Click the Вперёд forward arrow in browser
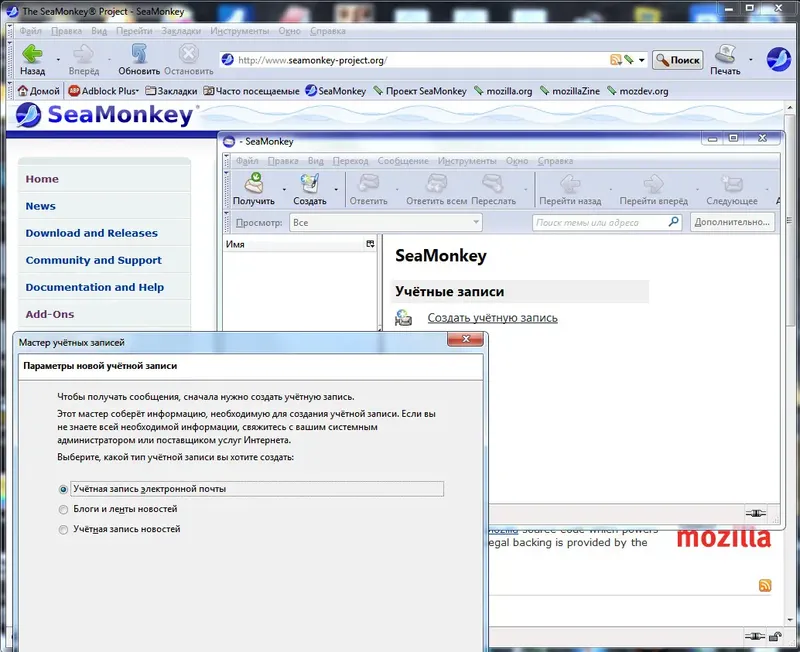Viewport: 800px width, 652px height. [x=84, y=54]
